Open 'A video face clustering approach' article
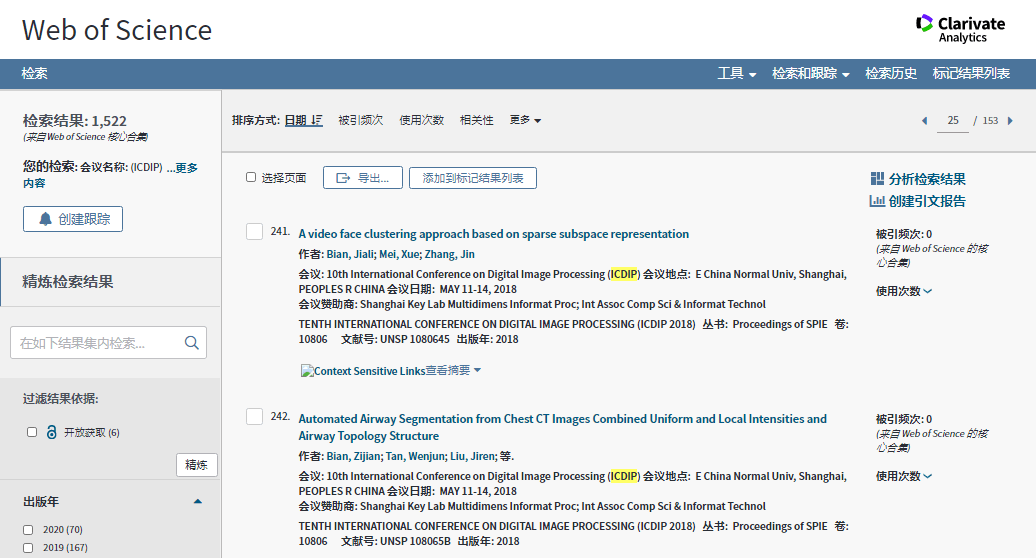The height and width of the screenshot is (558, 1036). (x=494, y=234)
